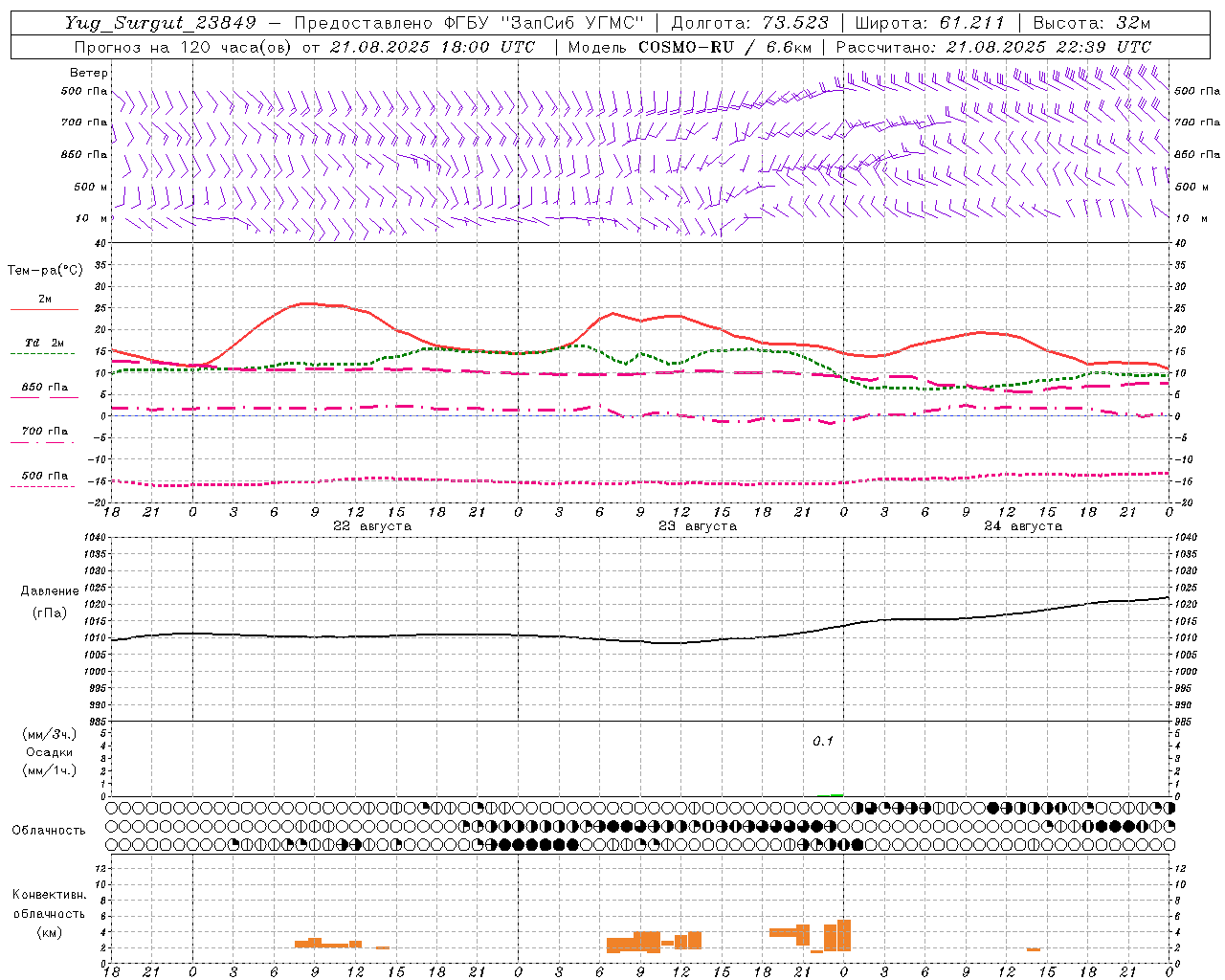
Task: Click the 700 гПа temperature legend entry
Action: [45, 432]
